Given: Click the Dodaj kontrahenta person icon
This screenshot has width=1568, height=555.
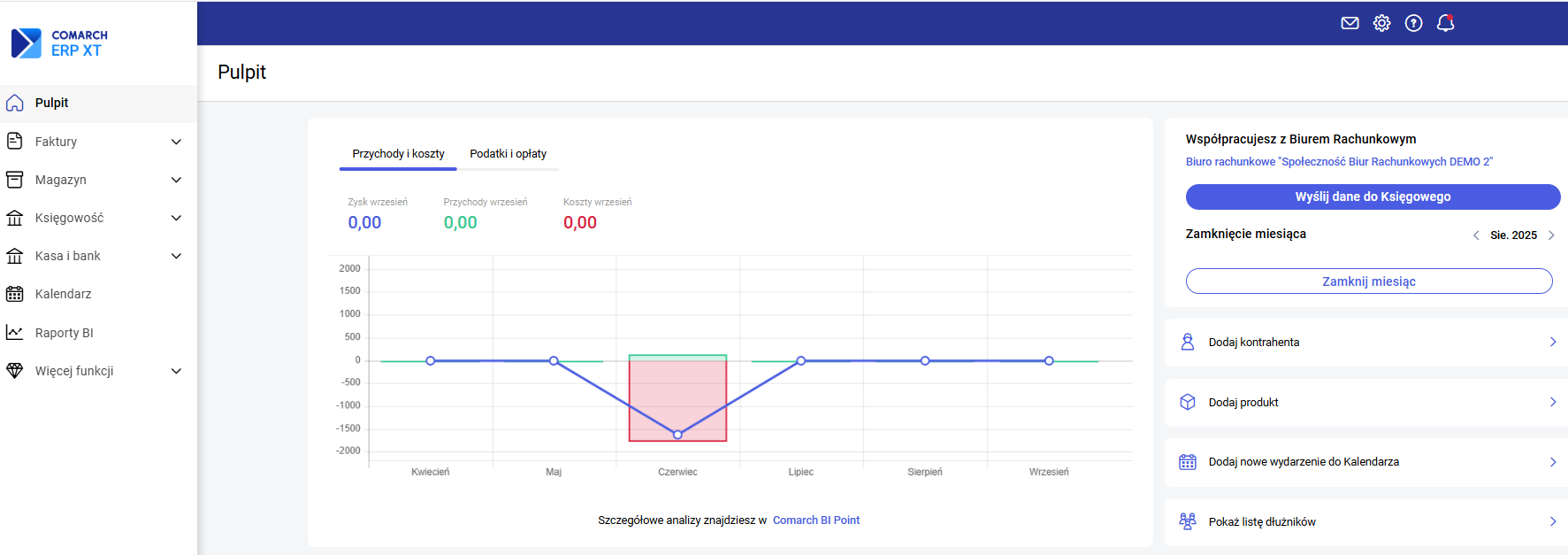Looking at the screenshot, I should click(1188, 342).
